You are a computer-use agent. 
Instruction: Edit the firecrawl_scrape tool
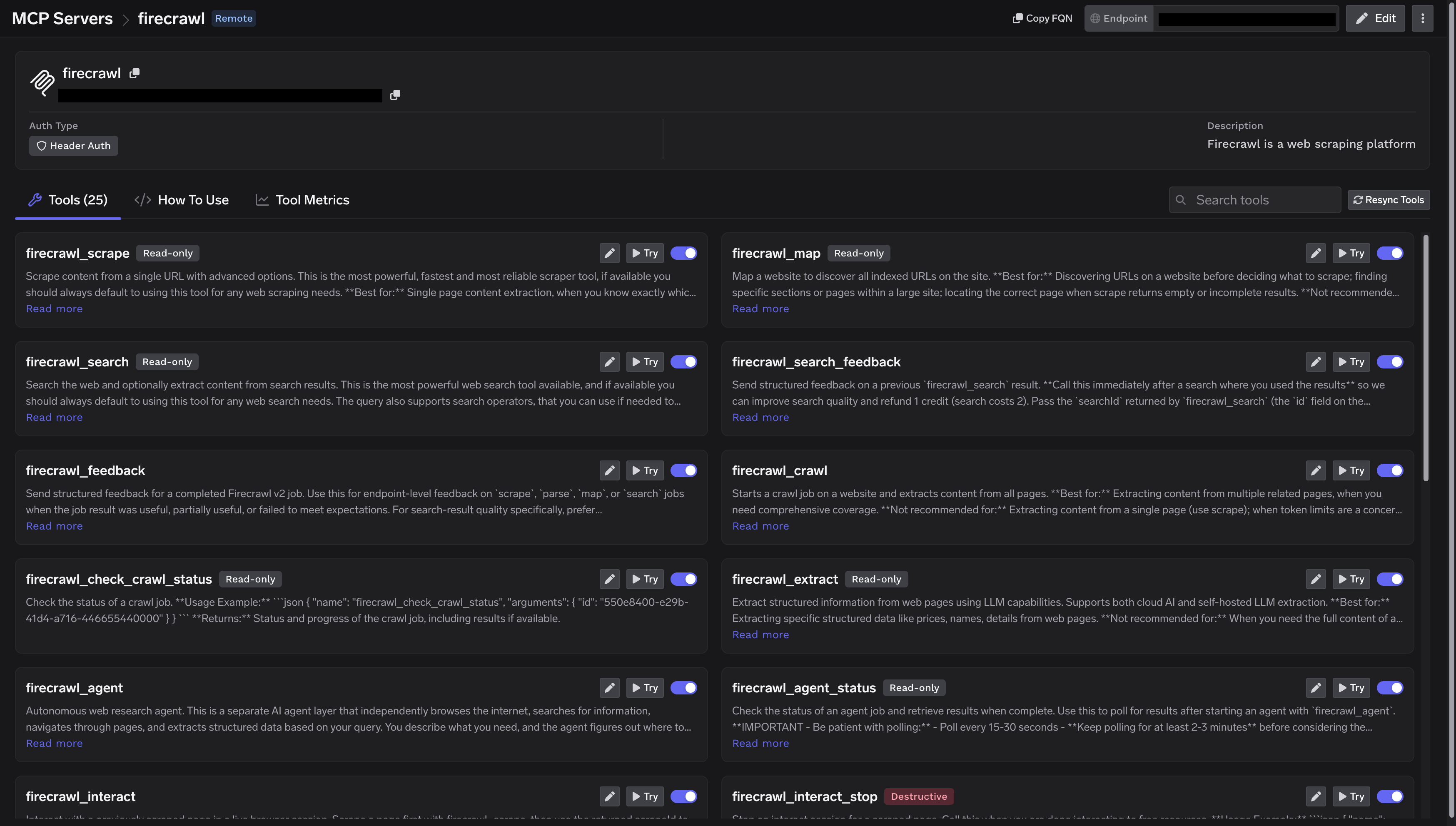pos(609,253)
